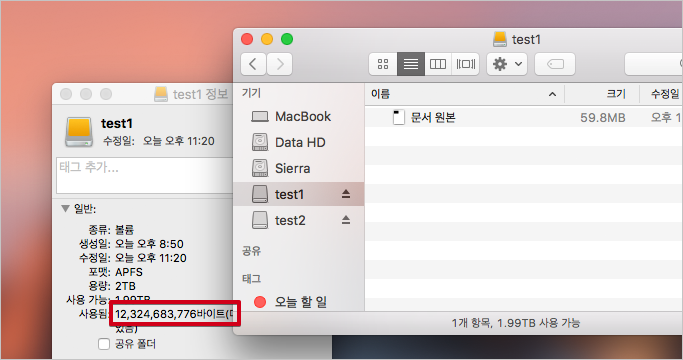Go forward in Finder window

(279, 65)
